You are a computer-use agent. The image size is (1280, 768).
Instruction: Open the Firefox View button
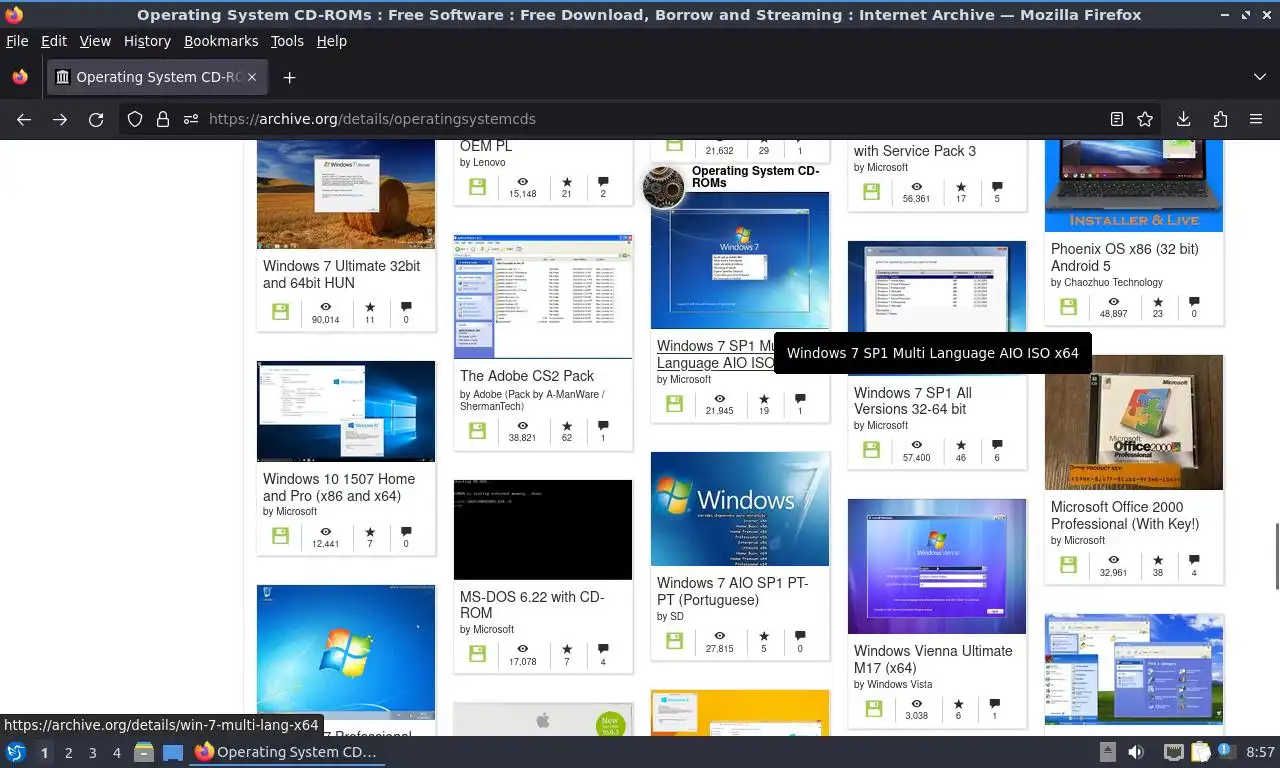[20, 77]
